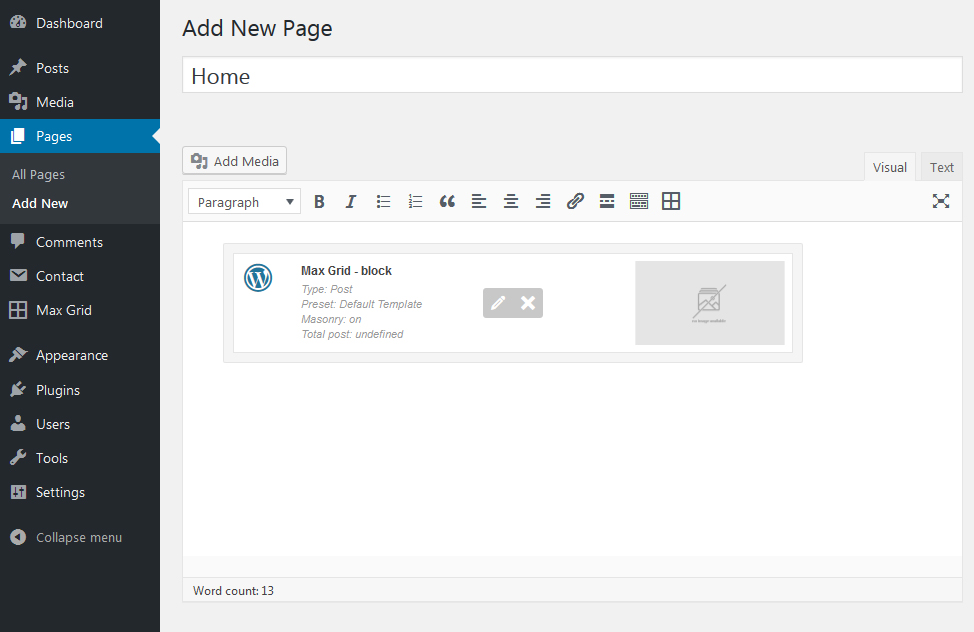Click the page title field containing Home
The width and height of the screenshot is (974, 632).
coord(572,76)
